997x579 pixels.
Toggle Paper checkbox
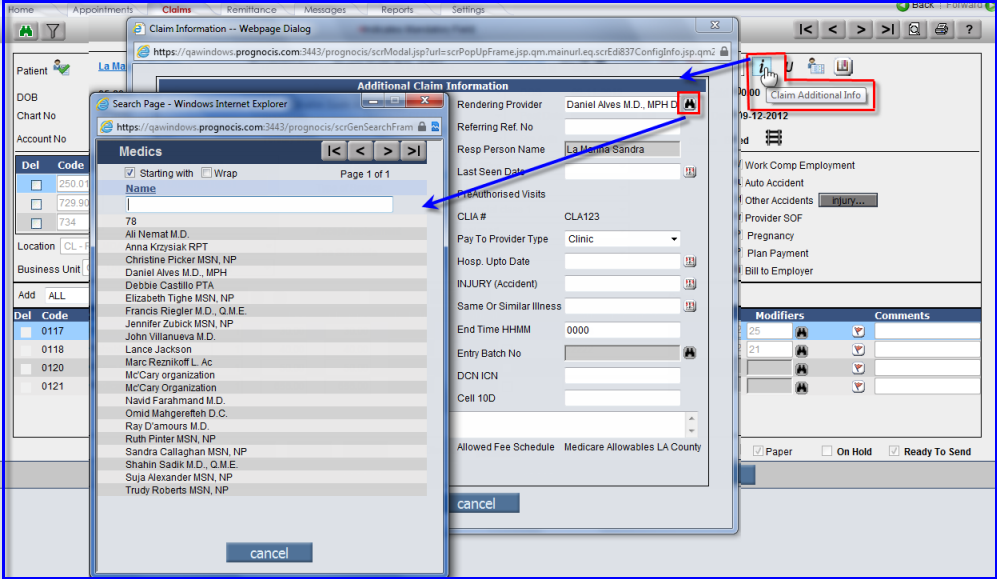758,451
